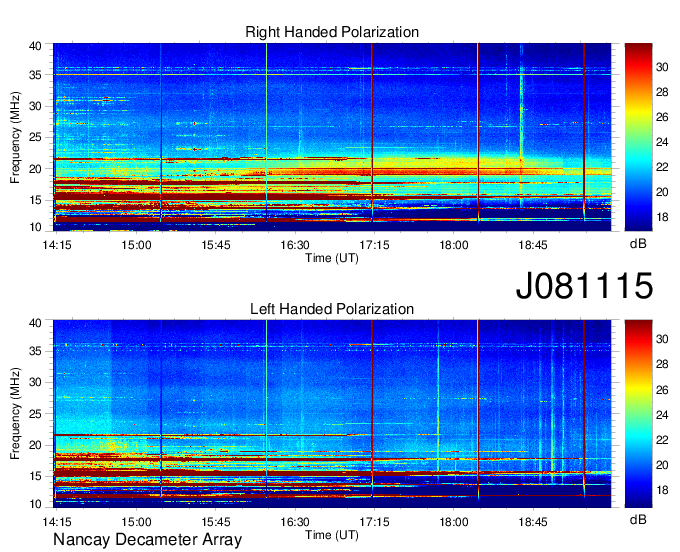Image resolution: width=680 pixels, height=552 pixels.
Task: Click the 17:15 time tick under Right Handed plot
Action: (x=374, y=245)
